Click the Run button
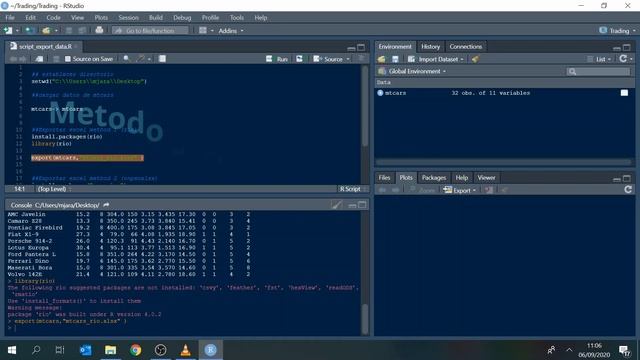The image size is (640, 360). pos(277,59)
